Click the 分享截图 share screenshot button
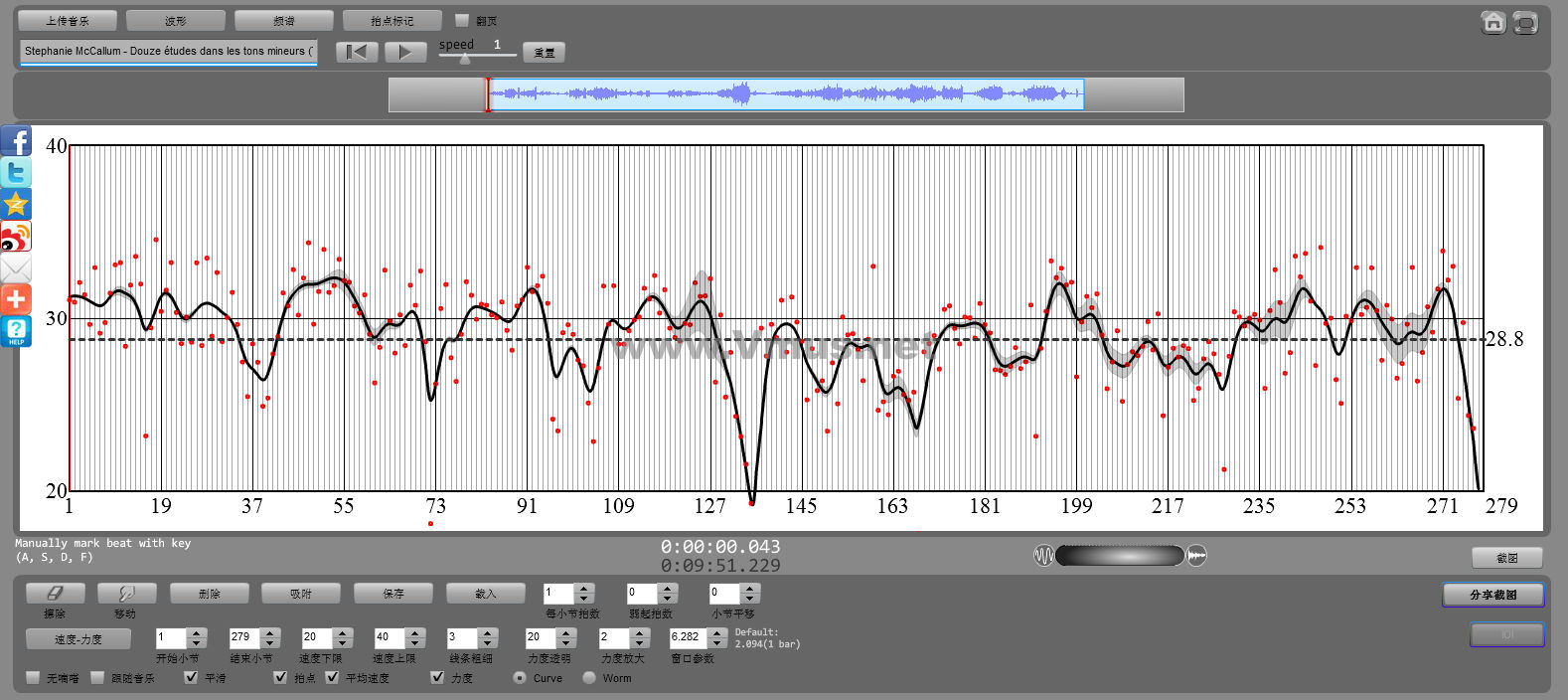Image resolution: width=1568 pixels, height=700 pixels. click(x=1492, y=595)
